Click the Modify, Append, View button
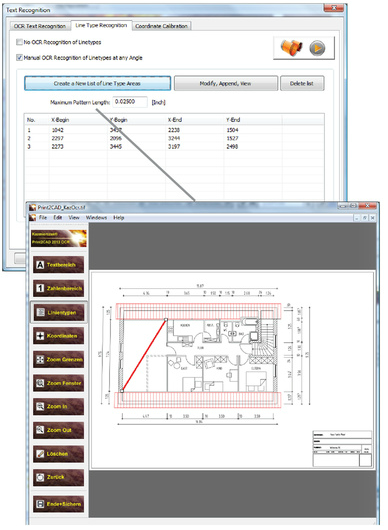This screenshot has height=530, width=388. point(225,83)
